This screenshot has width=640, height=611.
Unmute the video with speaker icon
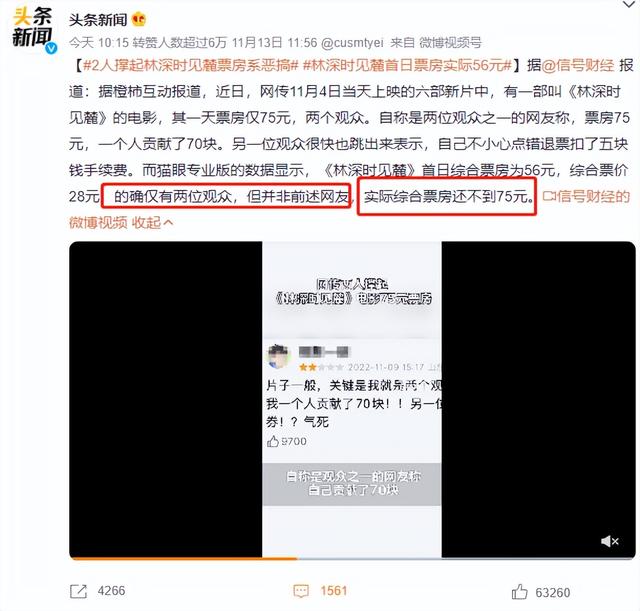coord(610,541)
